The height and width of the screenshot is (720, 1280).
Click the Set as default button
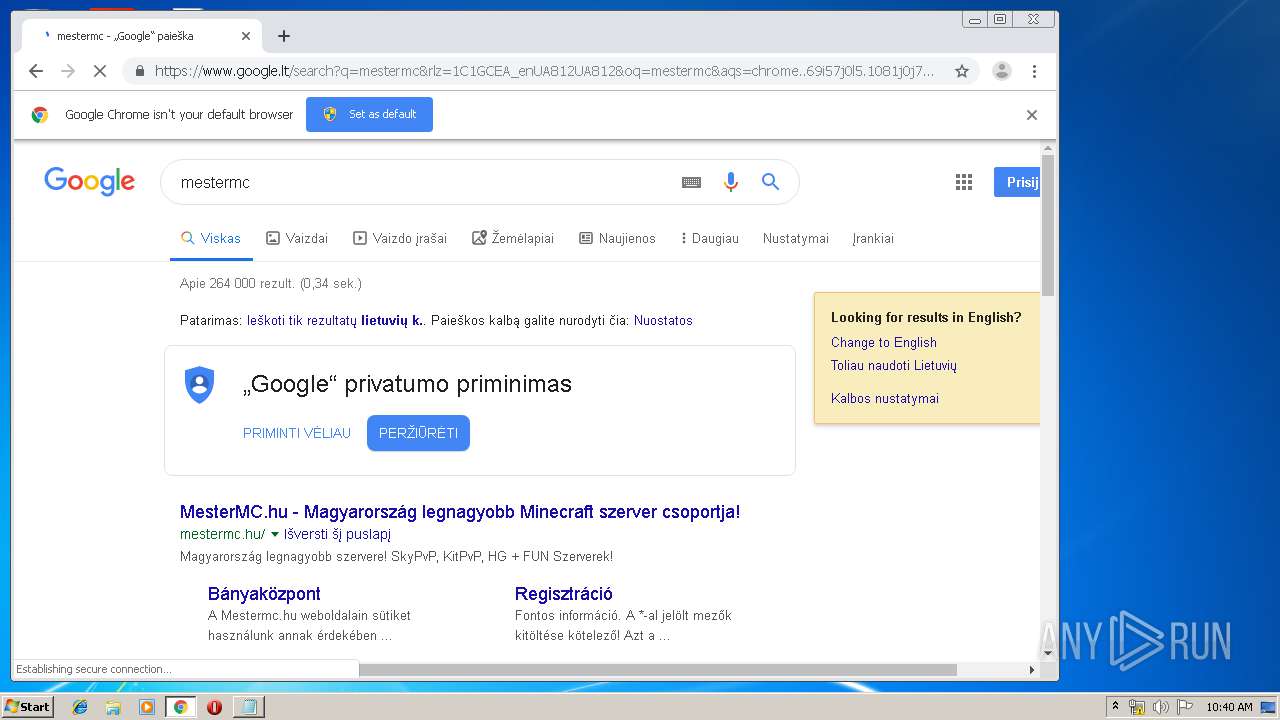point(369,114)
